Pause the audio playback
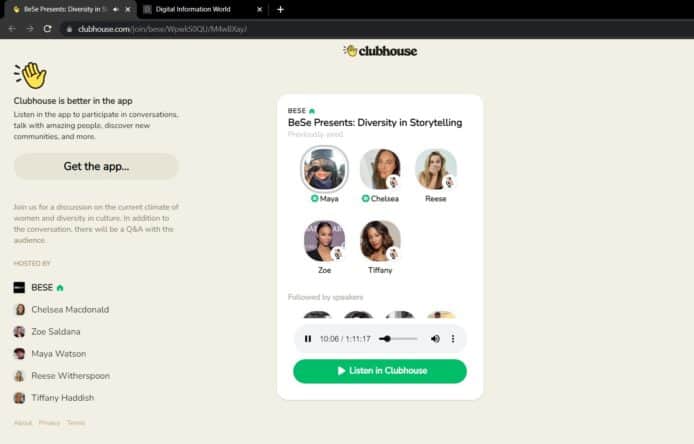This screenshot has width=694, height=444. click(x=308, y=339)
